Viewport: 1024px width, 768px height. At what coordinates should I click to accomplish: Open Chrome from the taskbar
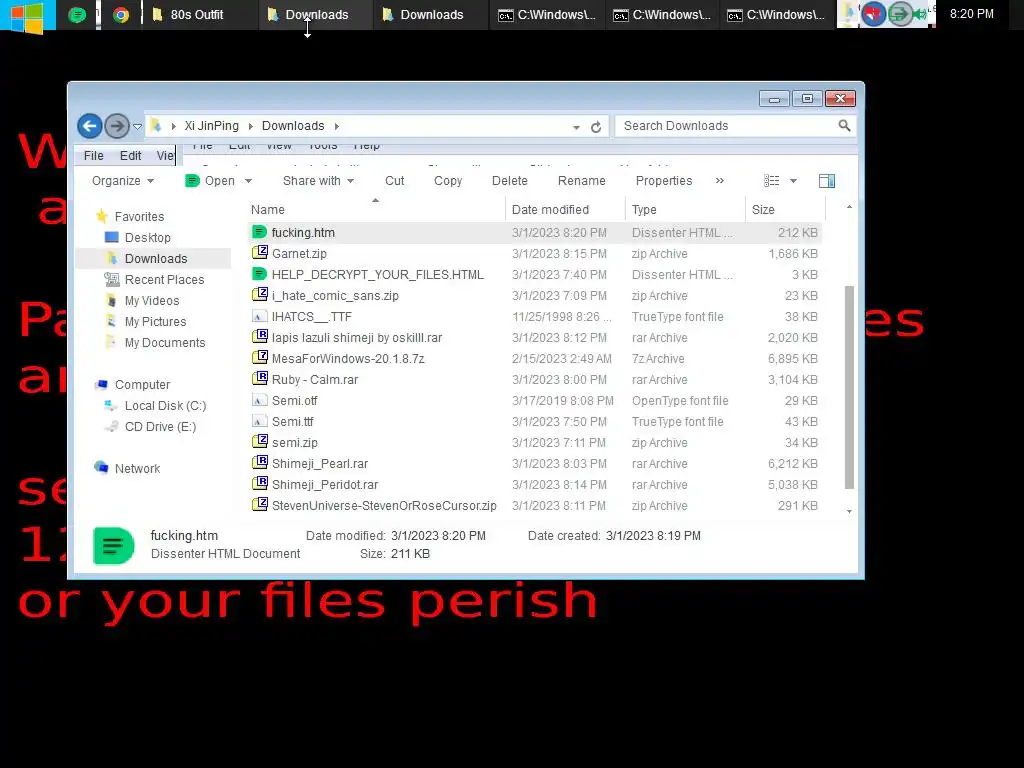(120, 14)
